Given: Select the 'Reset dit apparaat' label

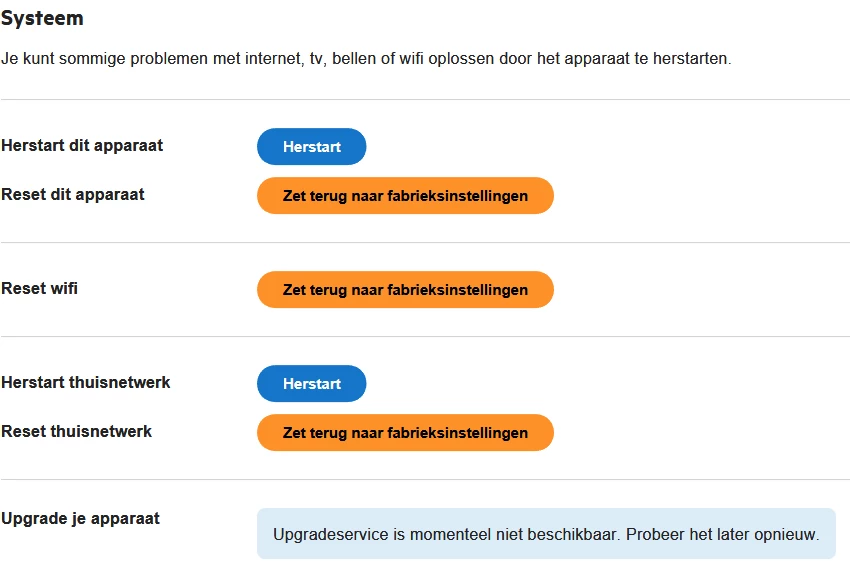Looking at the screenshot, I should [x=73, y=195].
